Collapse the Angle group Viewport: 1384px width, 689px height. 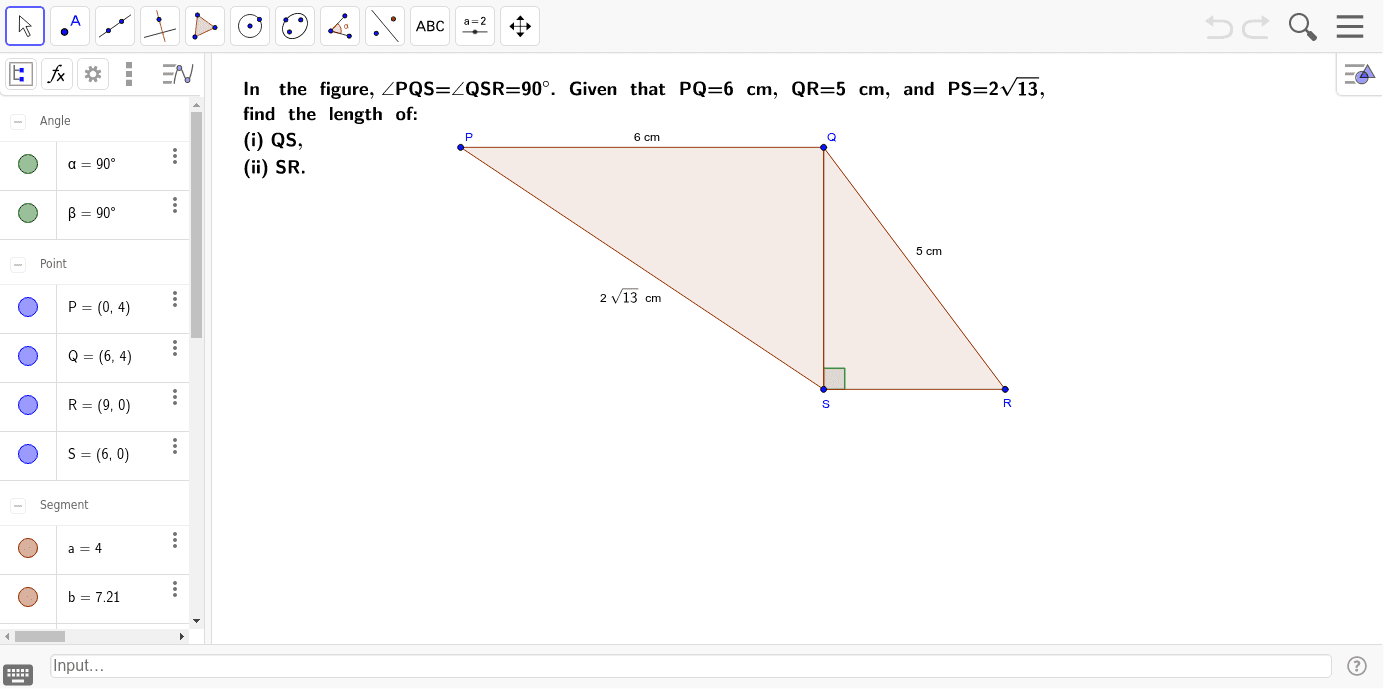tap(18, 121)
